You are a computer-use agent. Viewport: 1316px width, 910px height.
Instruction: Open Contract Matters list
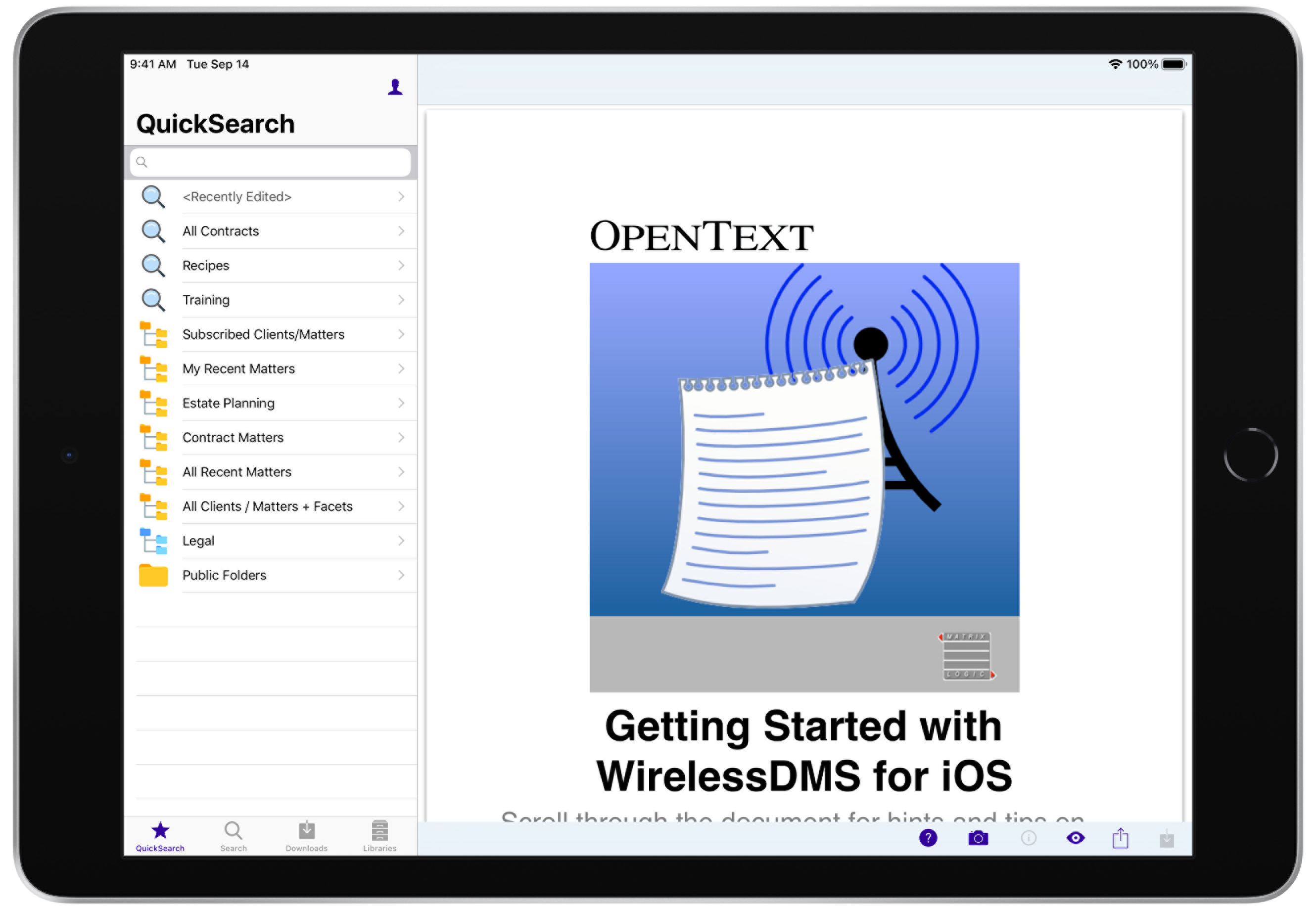(271, 438)
